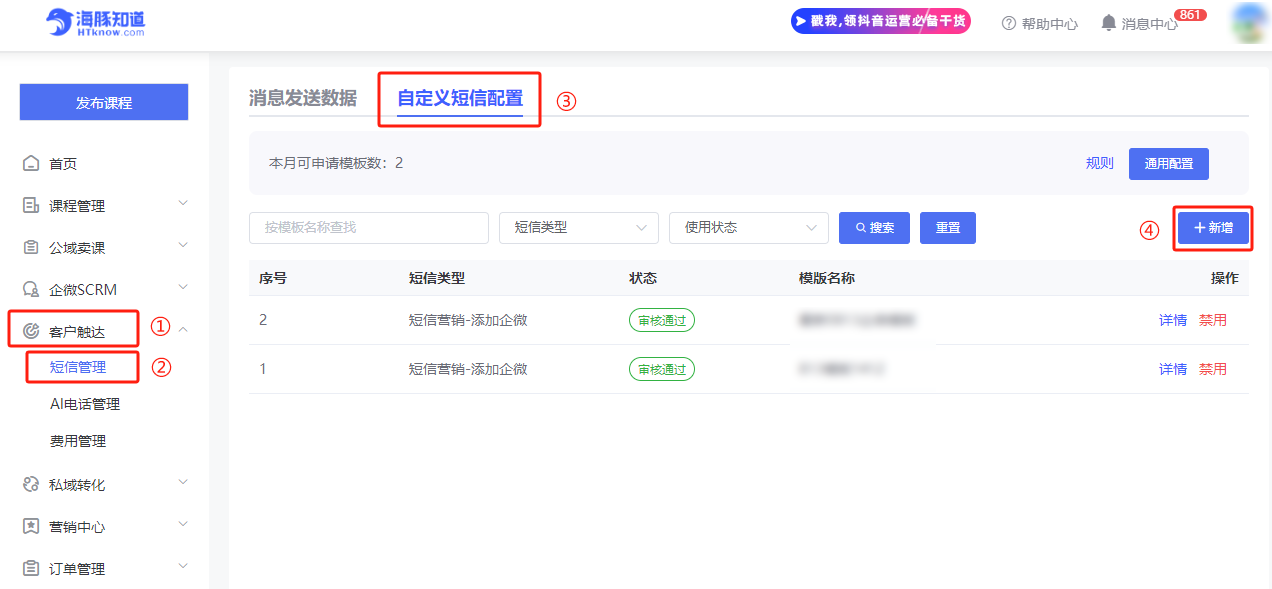This screenshot has width=1272, height=589.
Task: Click the 序号 column header
Action: 273,278
